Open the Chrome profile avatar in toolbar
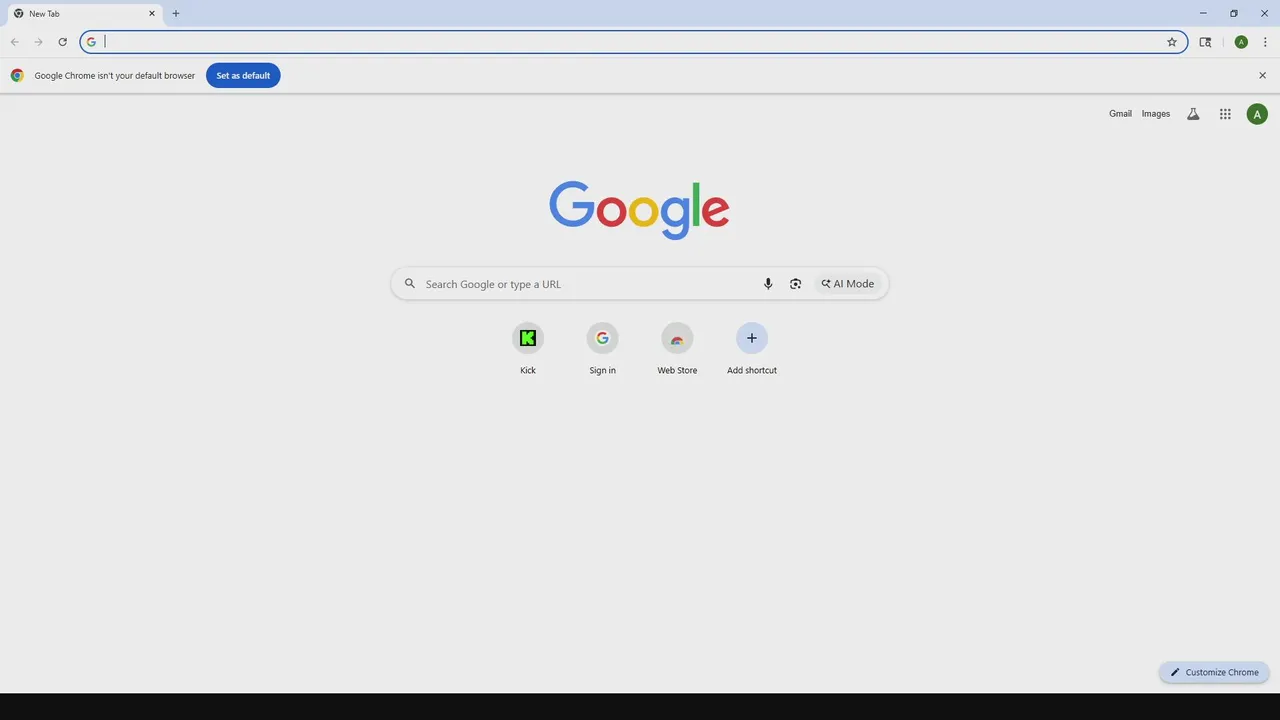Viewport: 1280px width, 720px height. point(1241,42)
